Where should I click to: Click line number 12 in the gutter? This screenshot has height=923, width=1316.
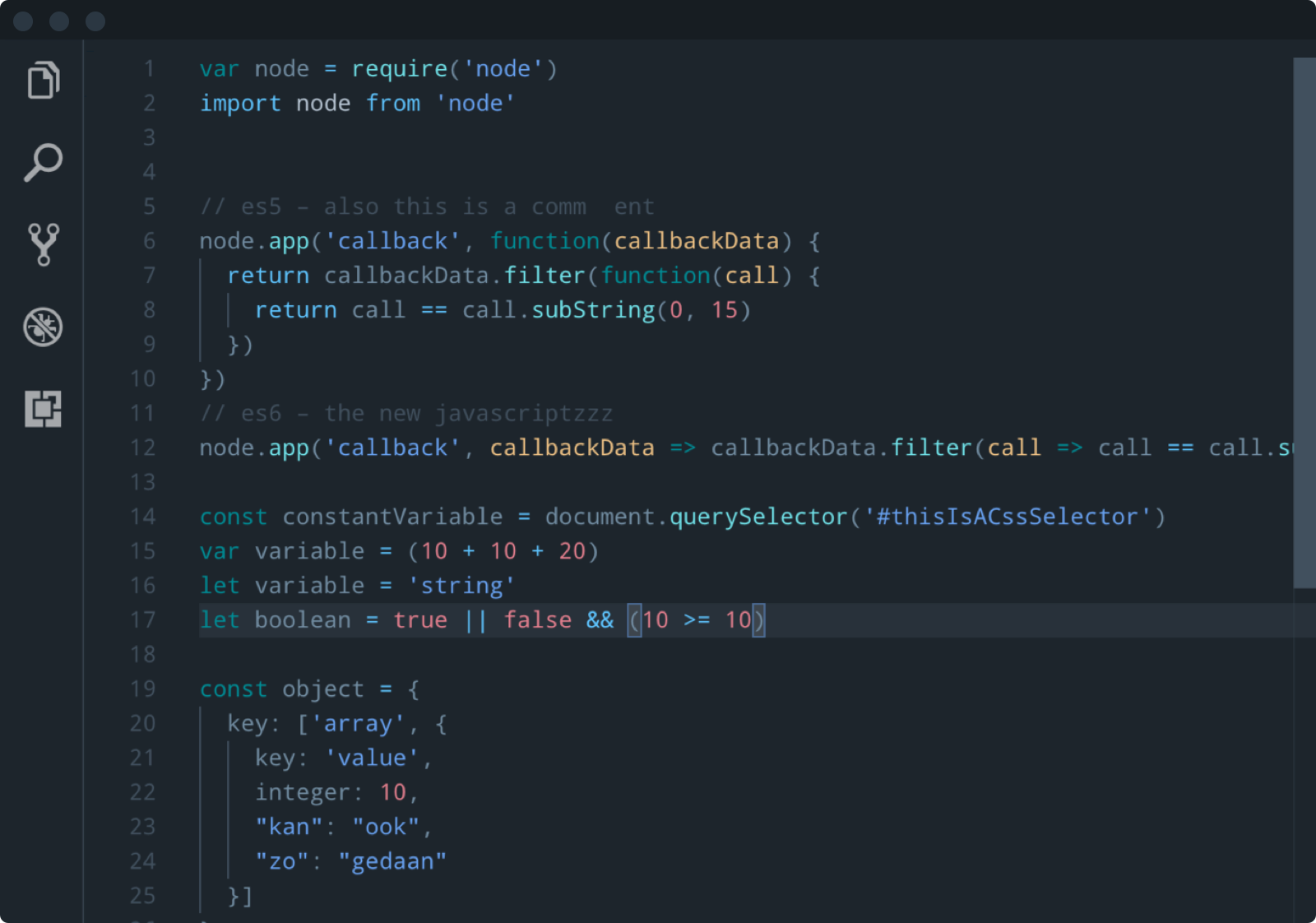pos(142,448)
